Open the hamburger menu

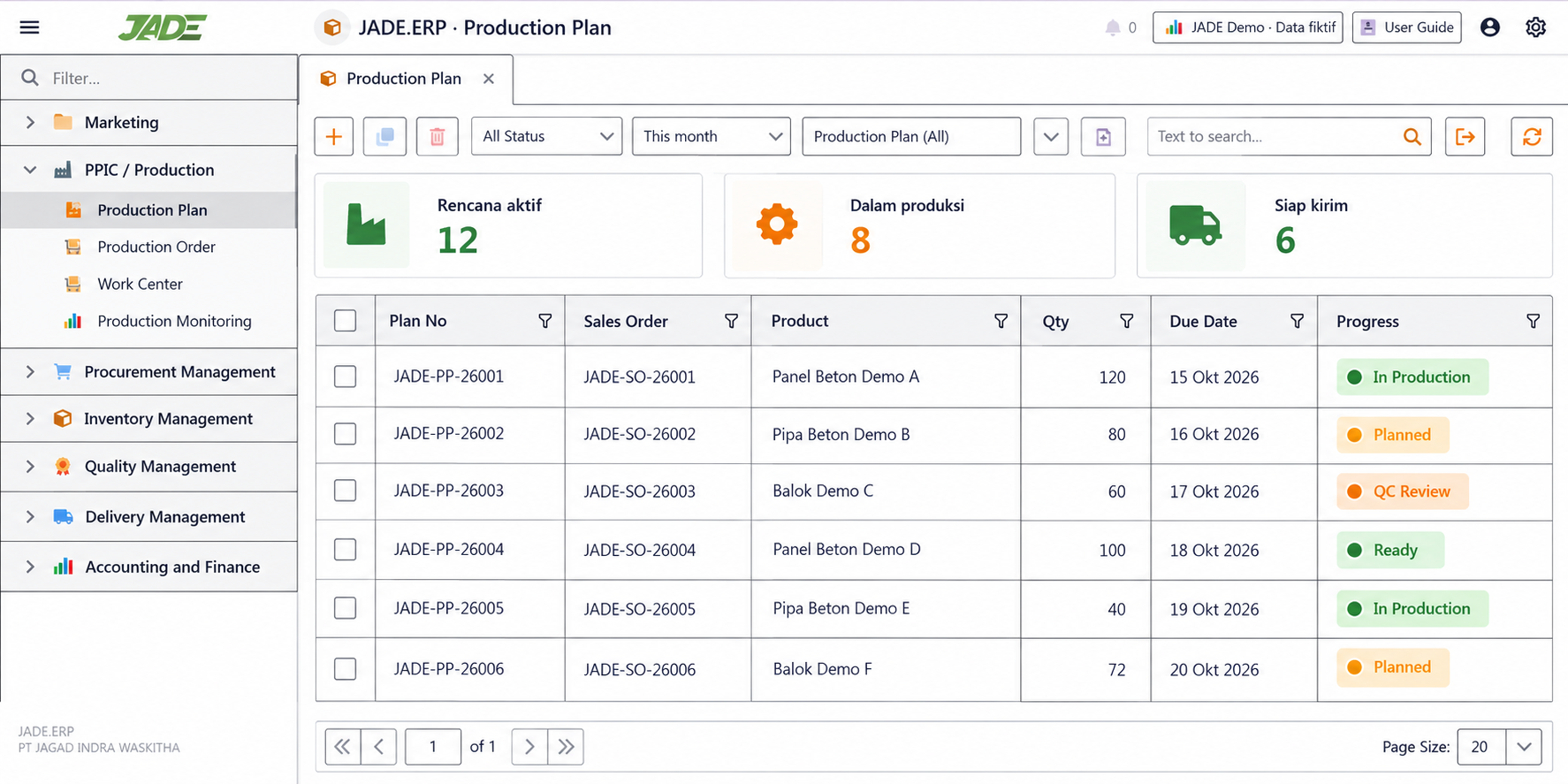point(29,27)
